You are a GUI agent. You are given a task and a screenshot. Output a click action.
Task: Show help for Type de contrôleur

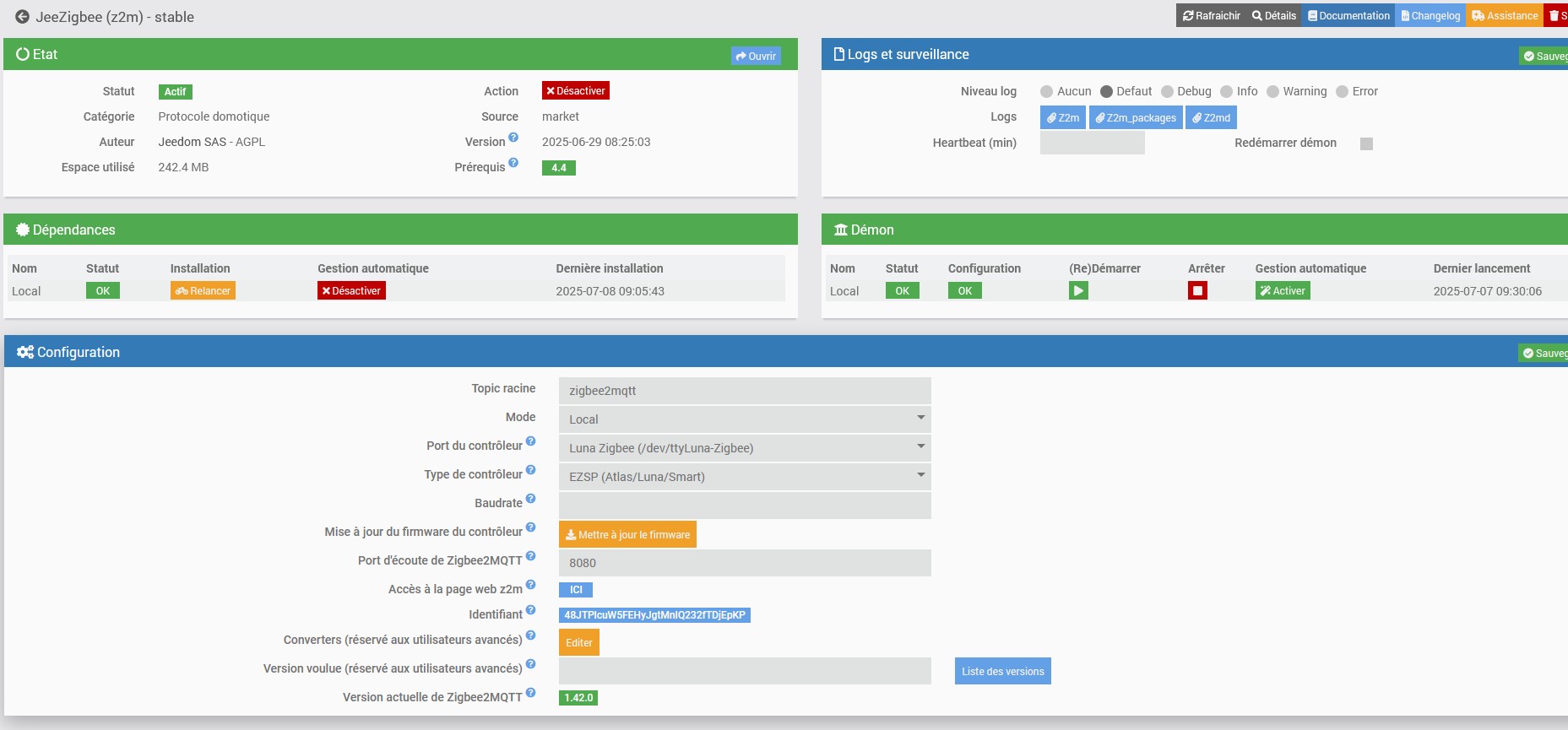click(x=531, y=470)
